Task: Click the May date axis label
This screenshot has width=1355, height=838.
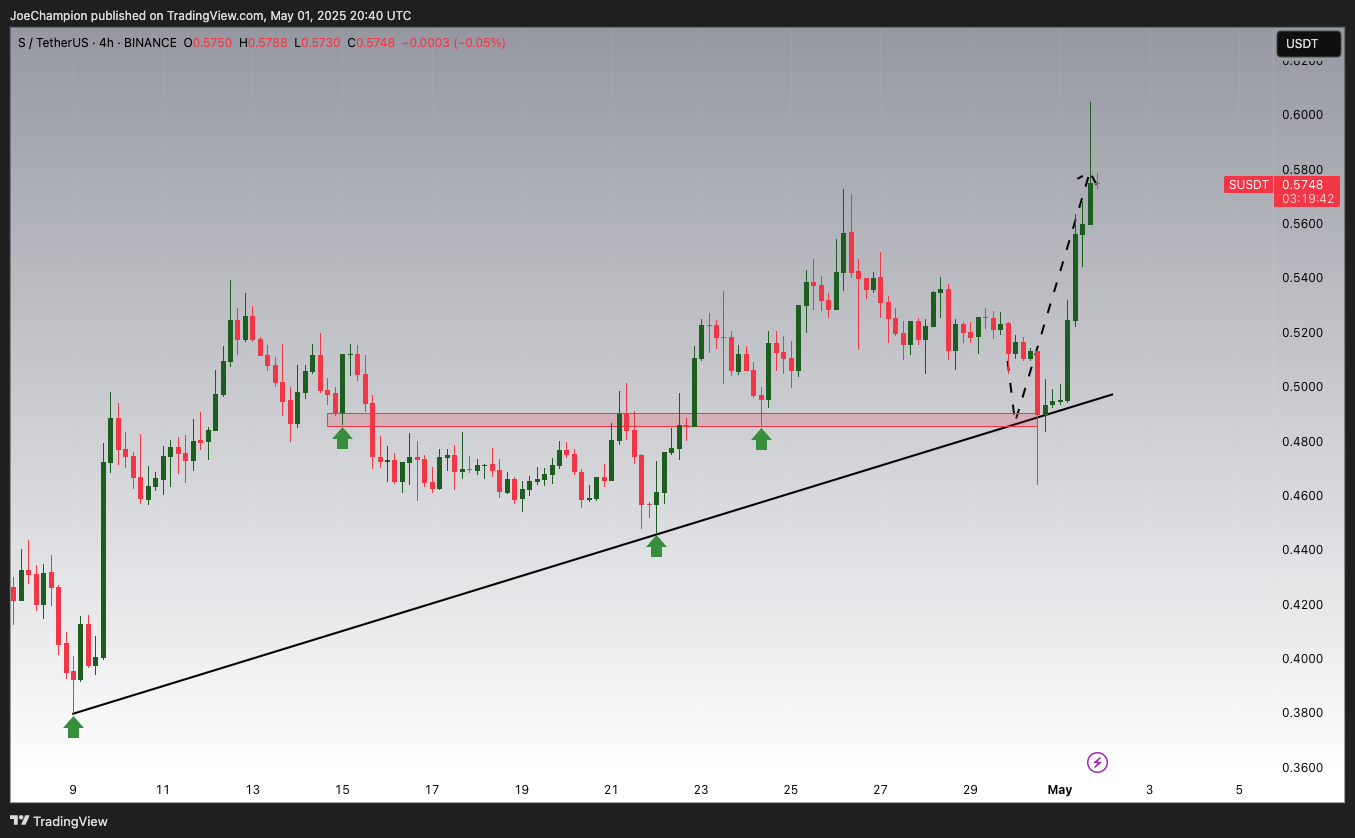Action: [1060, 790]
